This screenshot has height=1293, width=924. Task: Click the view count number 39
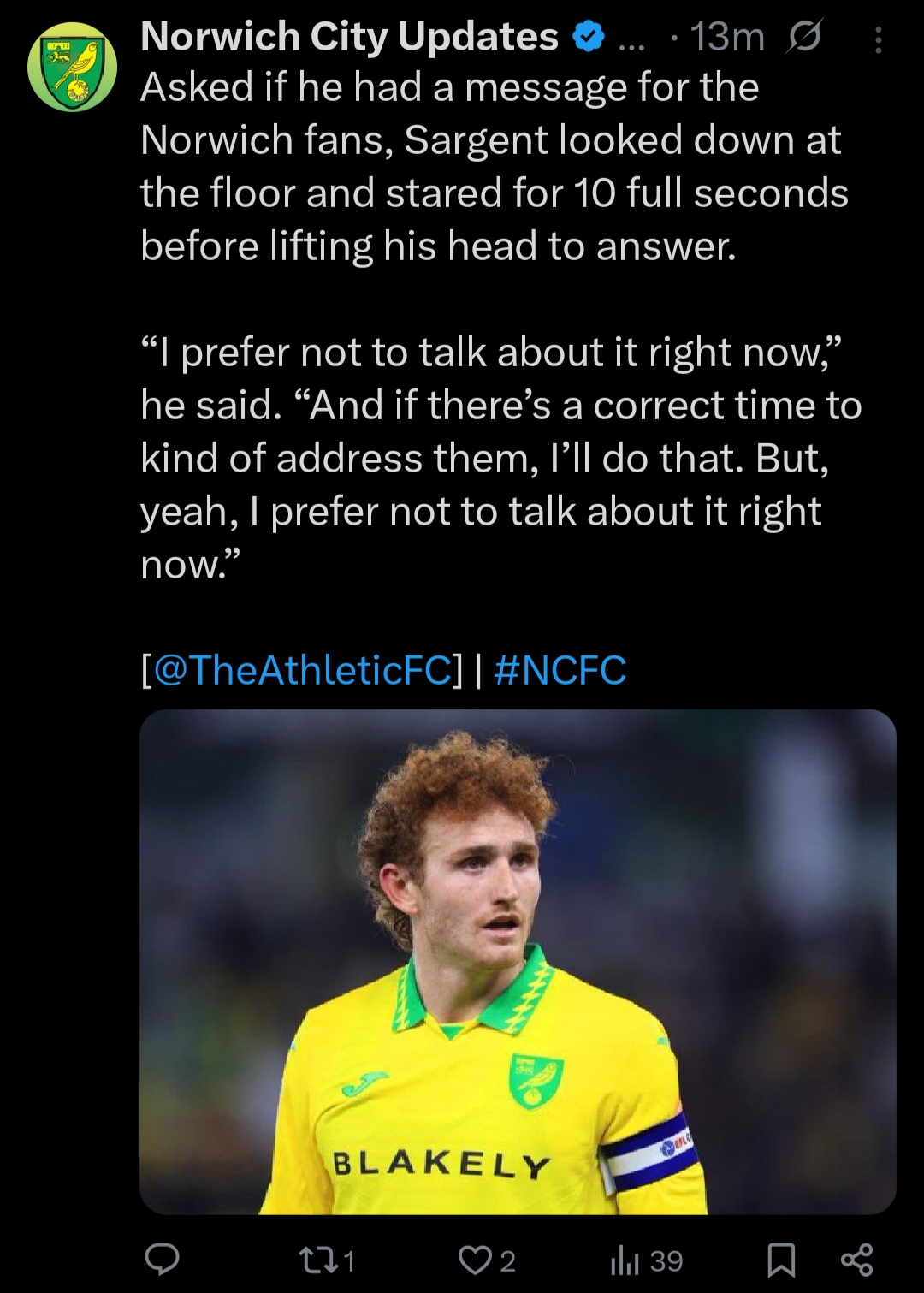[666, 1260]
